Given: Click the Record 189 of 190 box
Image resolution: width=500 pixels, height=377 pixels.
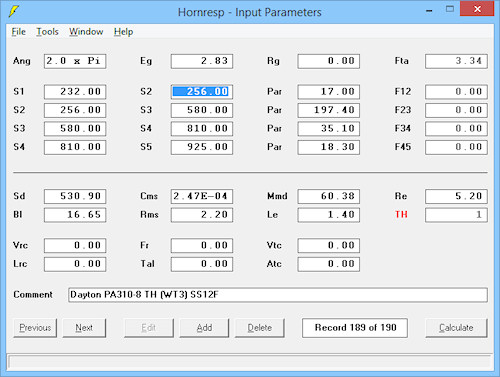Looking at the screenshot, I should (355, 328).
